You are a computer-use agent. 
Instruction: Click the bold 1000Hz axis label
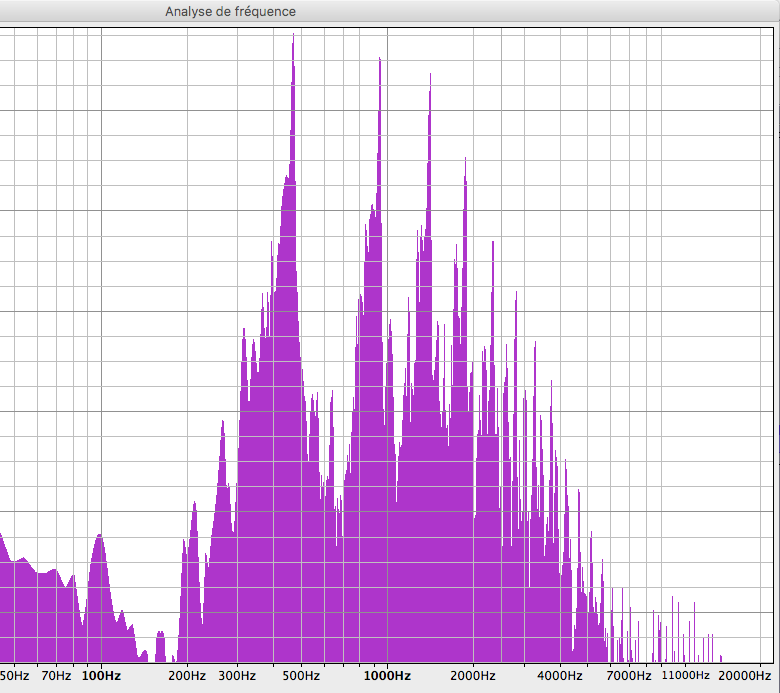pyautogui.click(x=388, y=676)
